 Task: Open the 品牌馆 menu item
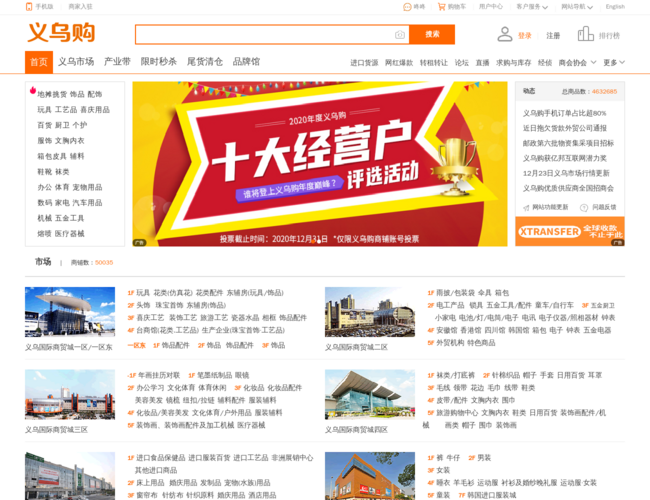tap(246, 62)
